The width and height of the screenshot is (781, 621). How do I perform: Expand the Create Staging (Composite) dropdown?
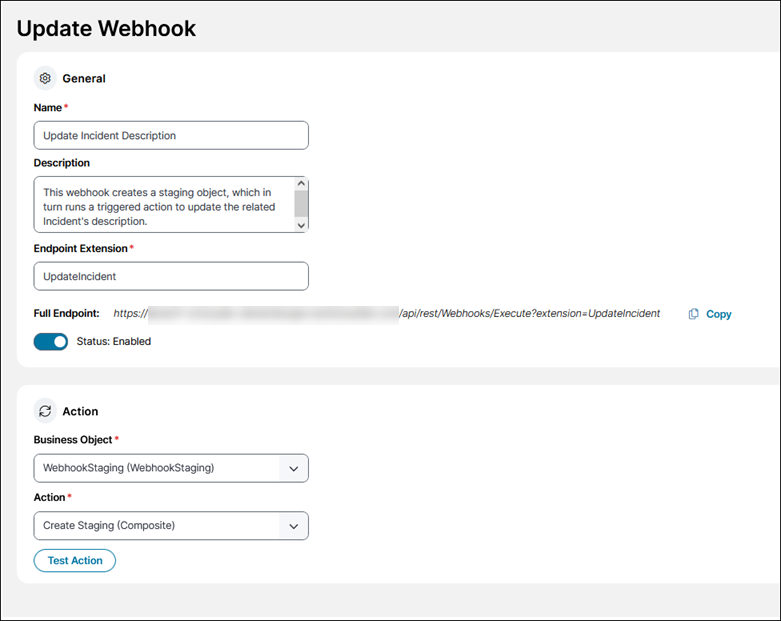tap(160, 526)
